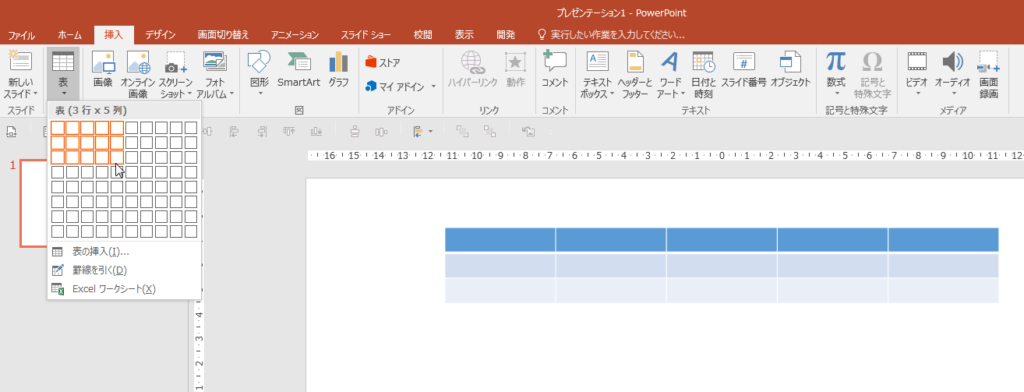This screenshot has height=392, width=1024.
Task: Add a comment with コメント
Action: point(555,69)
